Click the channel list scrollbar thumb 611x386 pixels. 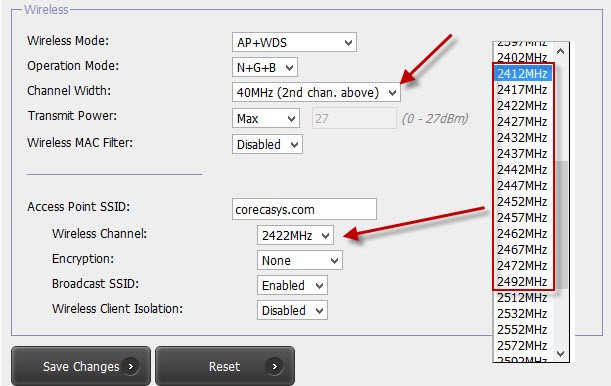(x=562, y=225)
